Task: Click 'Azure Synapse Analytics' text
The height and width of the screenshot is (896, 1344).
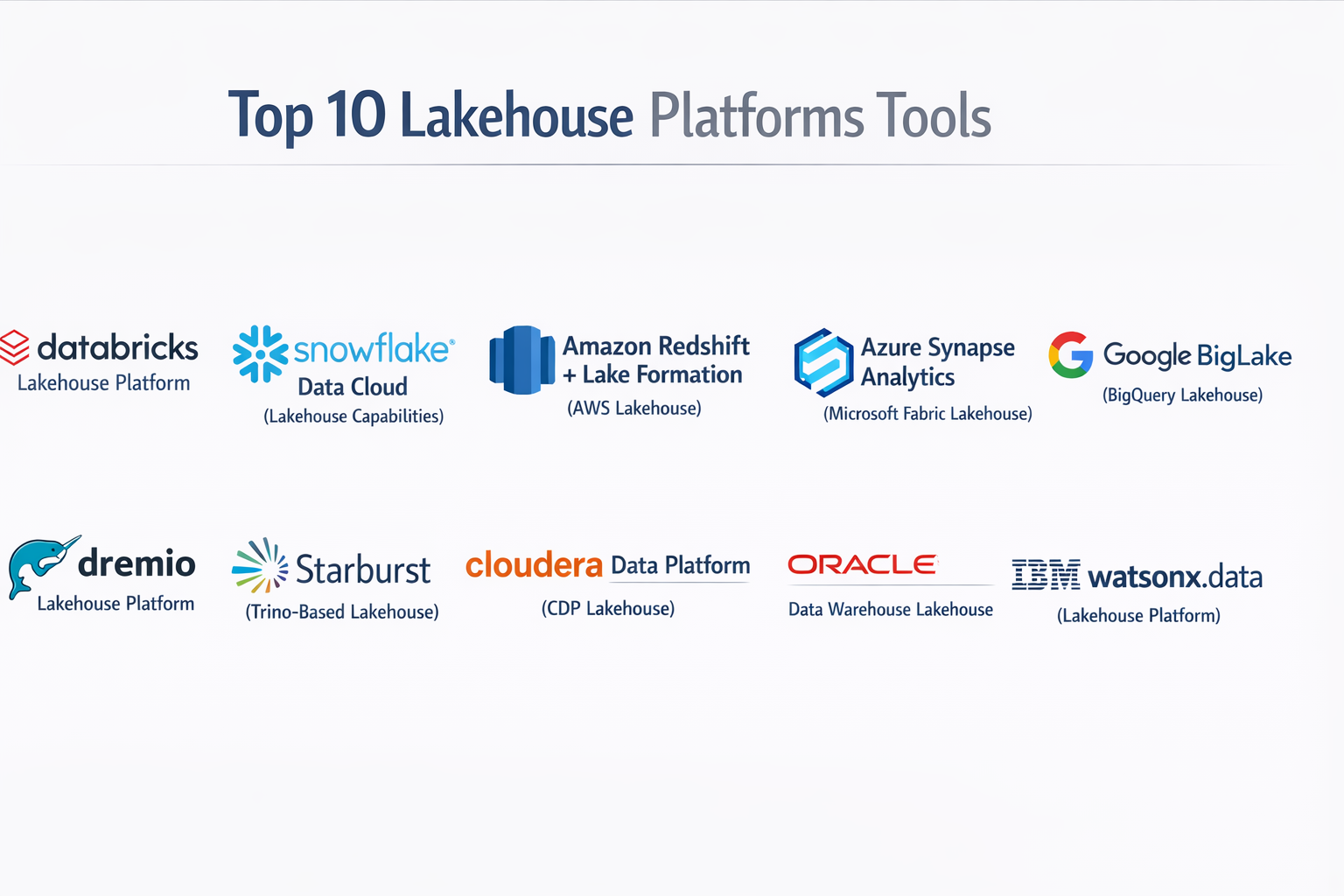Action: click(937, 361)
